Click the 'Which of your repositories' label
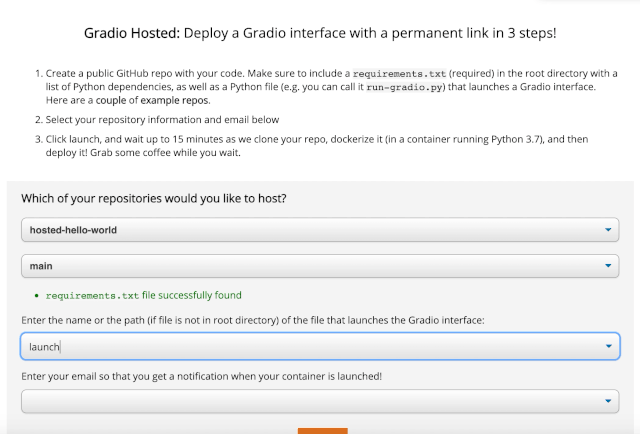 154,198
